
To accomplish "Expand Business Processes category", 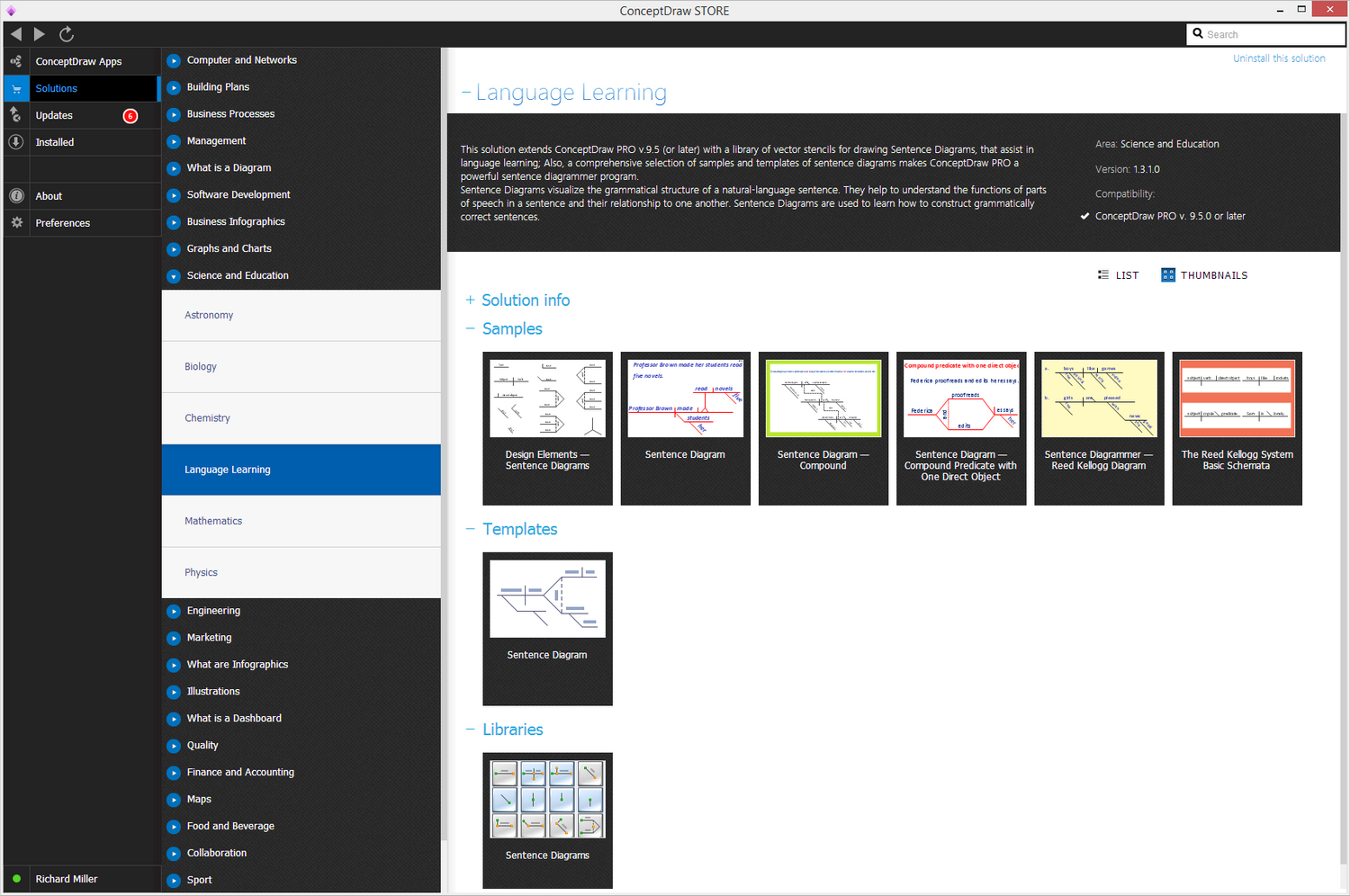I will tap(174, 114).
